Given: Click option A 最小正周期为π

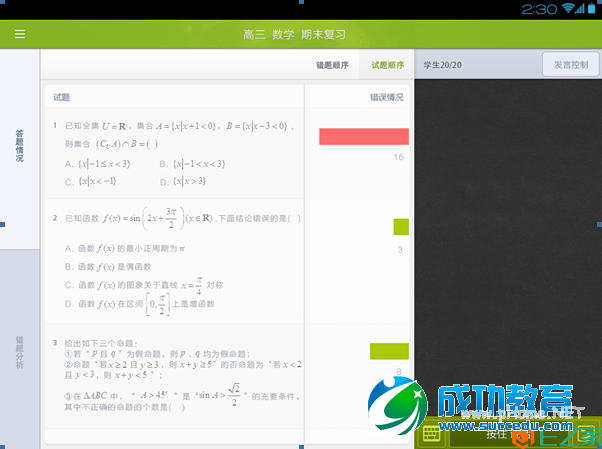Looking at the screenshot, I should [125, 249].
